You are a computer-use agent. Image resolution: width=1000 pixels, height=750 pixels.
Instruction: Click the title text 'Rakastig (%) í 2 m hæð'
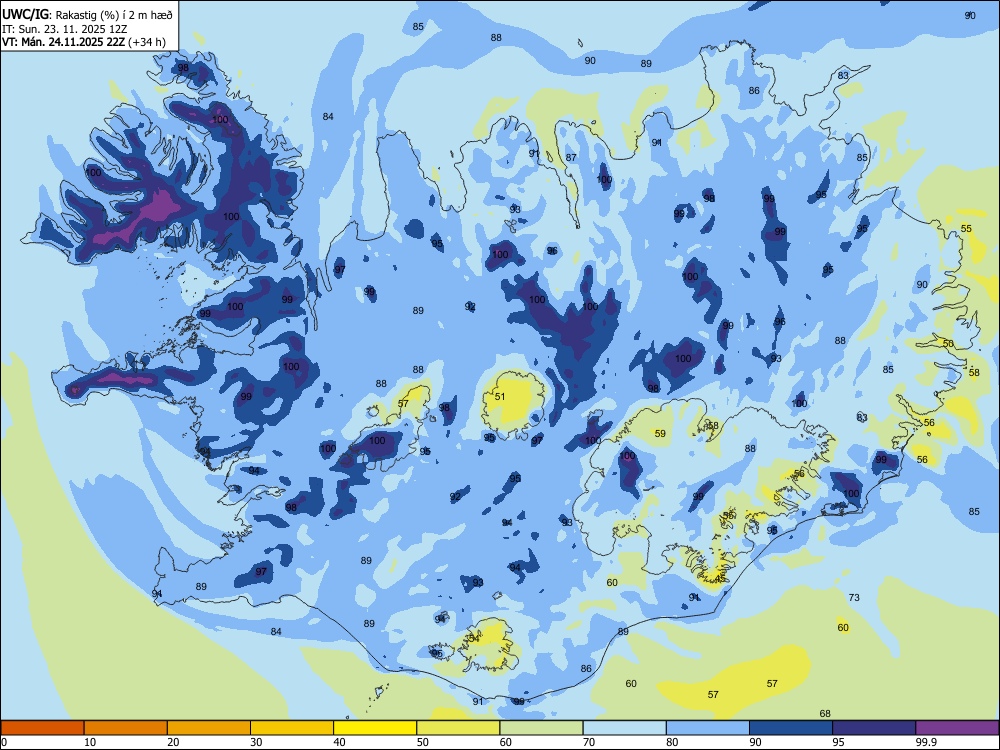[x=114, y=15]
